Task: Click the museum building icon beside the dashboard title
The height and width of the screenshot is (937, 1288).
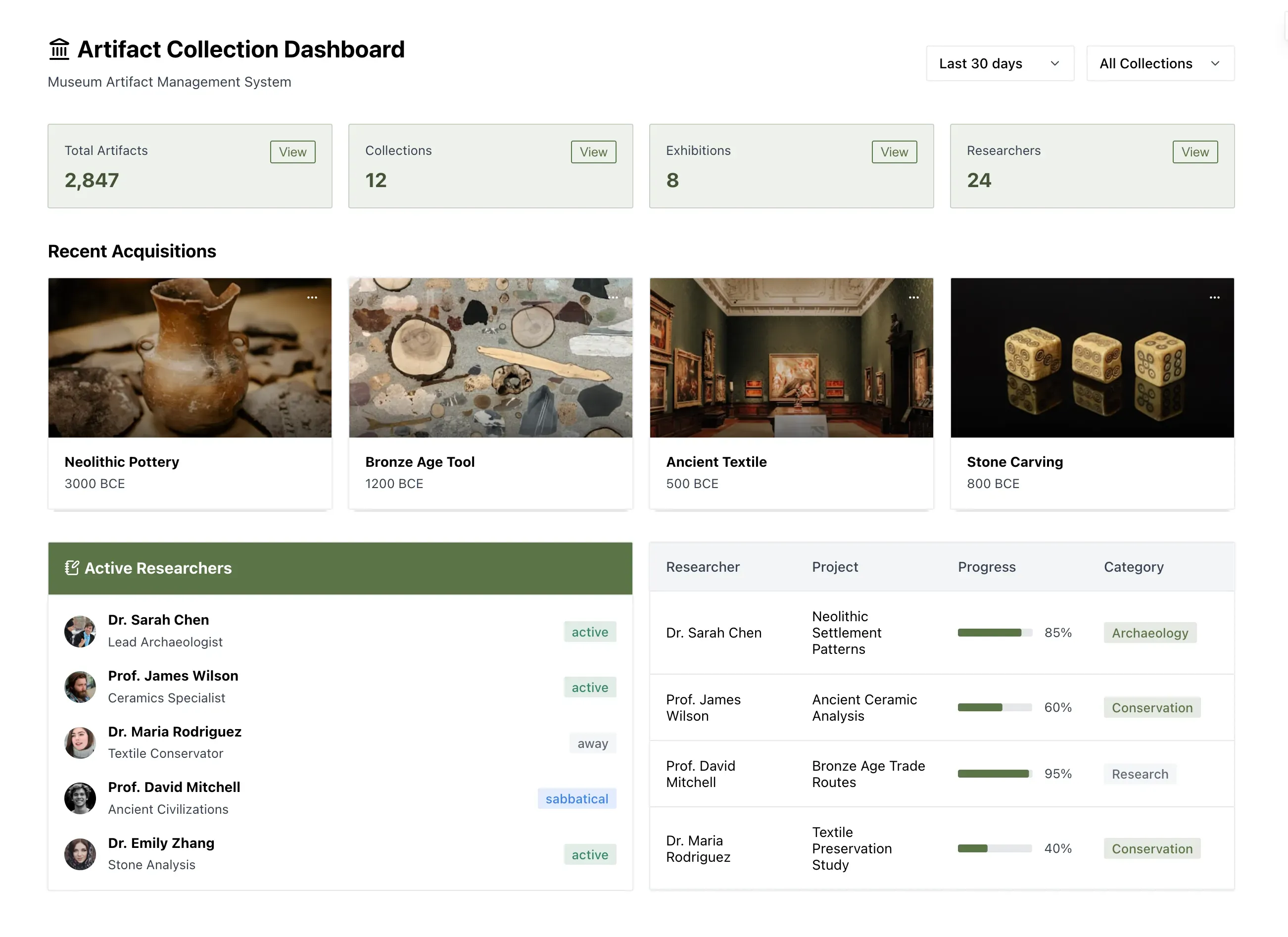Action: [x=59, y=49]
